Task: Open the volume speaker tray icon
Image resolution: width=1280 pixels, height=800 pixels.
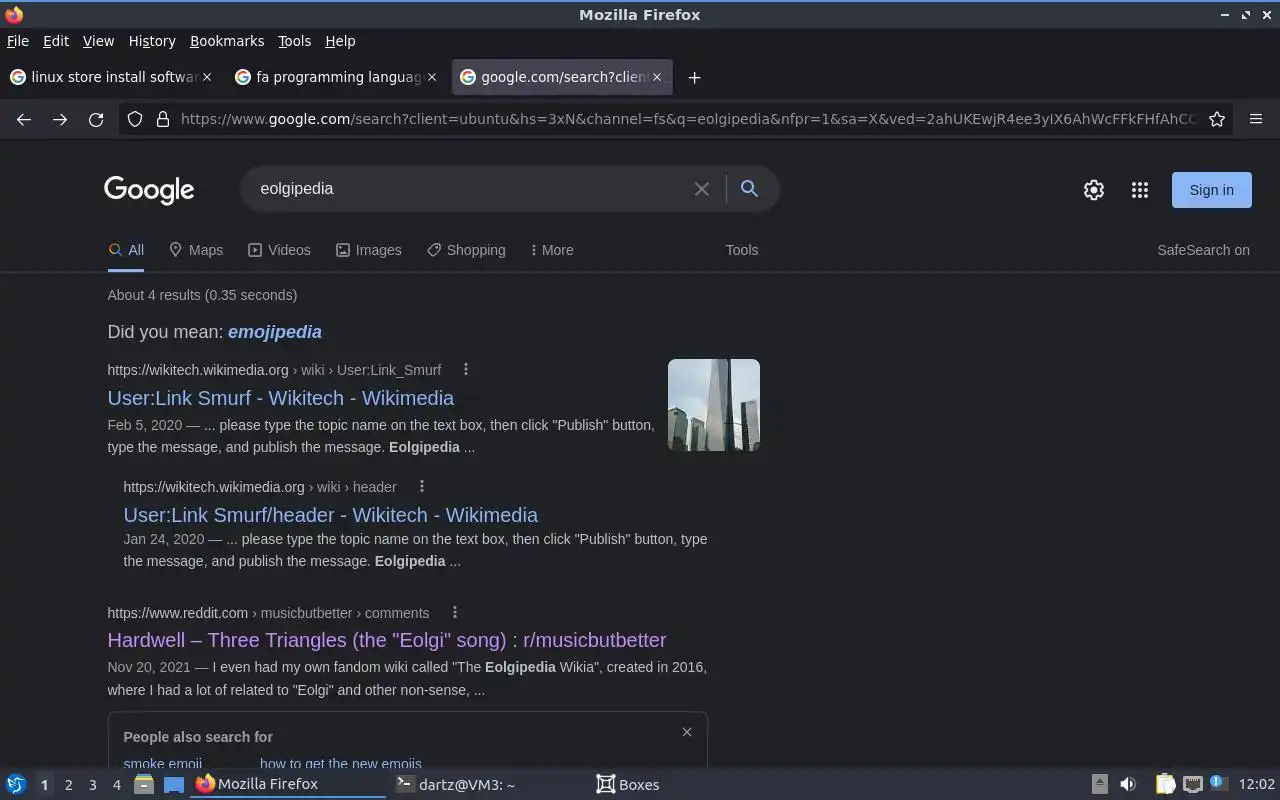Action: [1128, 784]
